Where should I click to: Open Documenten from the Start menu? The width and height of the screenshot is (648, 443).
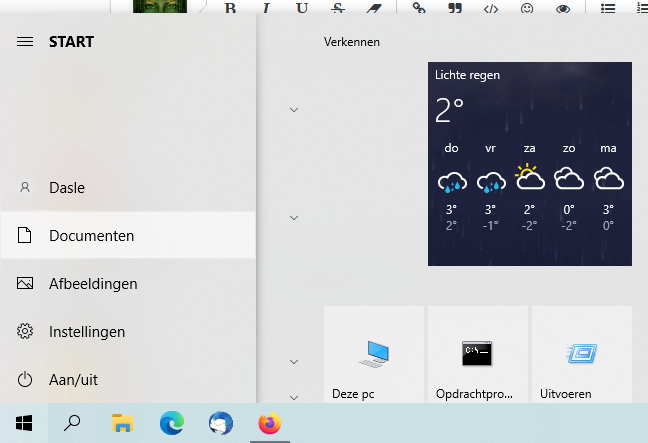128,235
